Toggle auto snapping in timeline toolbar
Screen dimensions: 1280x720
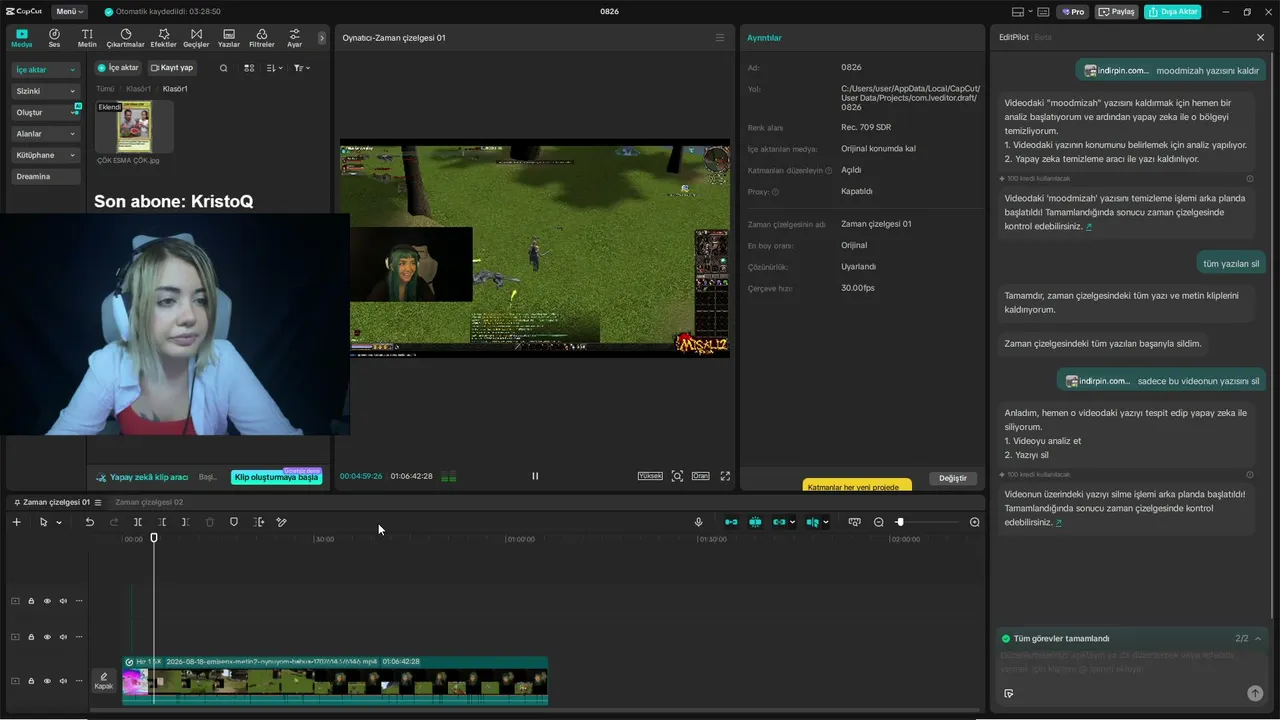coord(755,522)
